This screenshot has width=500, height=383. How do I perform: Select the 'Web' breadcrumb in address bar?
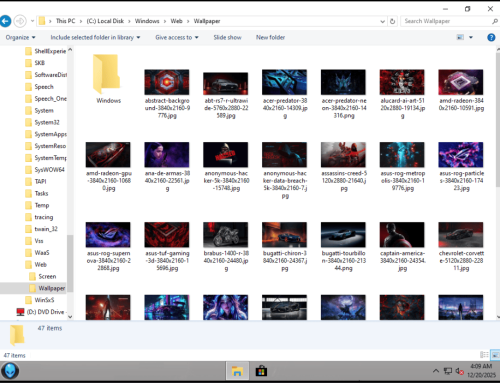click(x=176, y=21)
